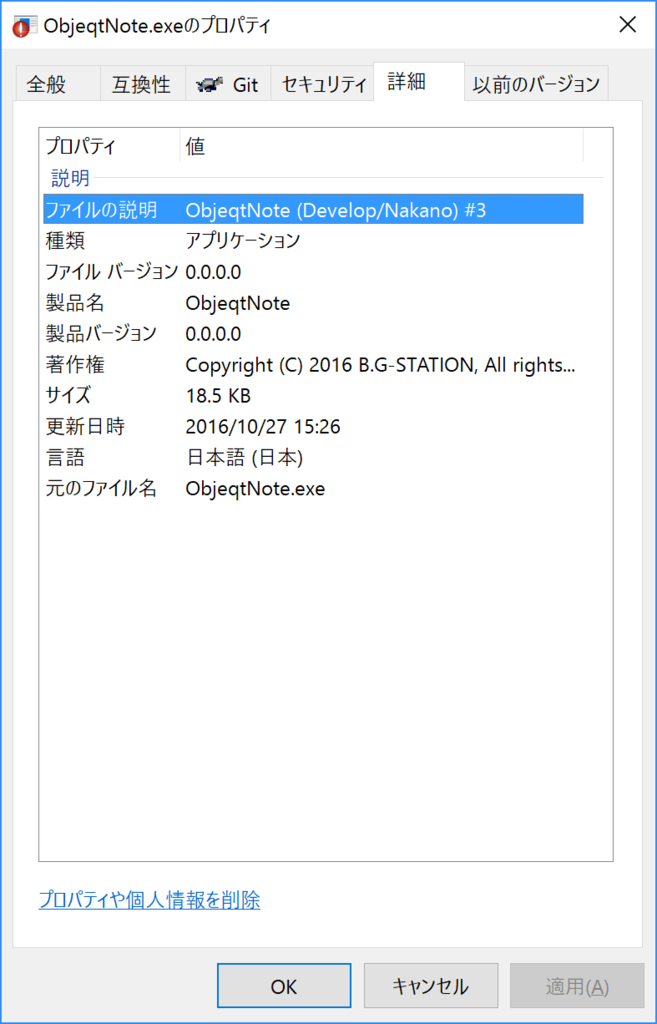This screenshot has height=1024, width=657.
Task: Click the ObjeqtNote app icon in title bar
Action: (23, 26)
